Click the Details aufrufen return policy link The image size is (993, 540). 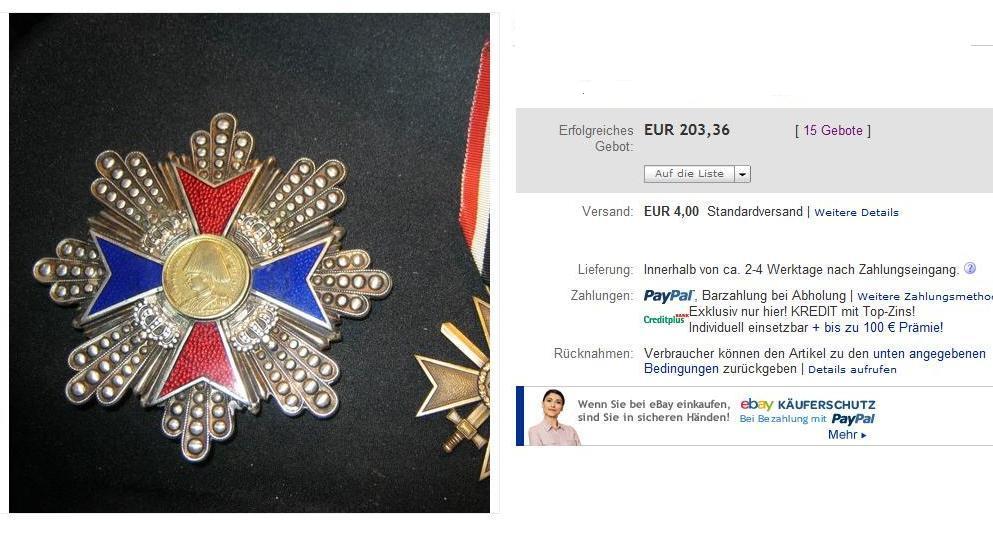tap(852, 370)
